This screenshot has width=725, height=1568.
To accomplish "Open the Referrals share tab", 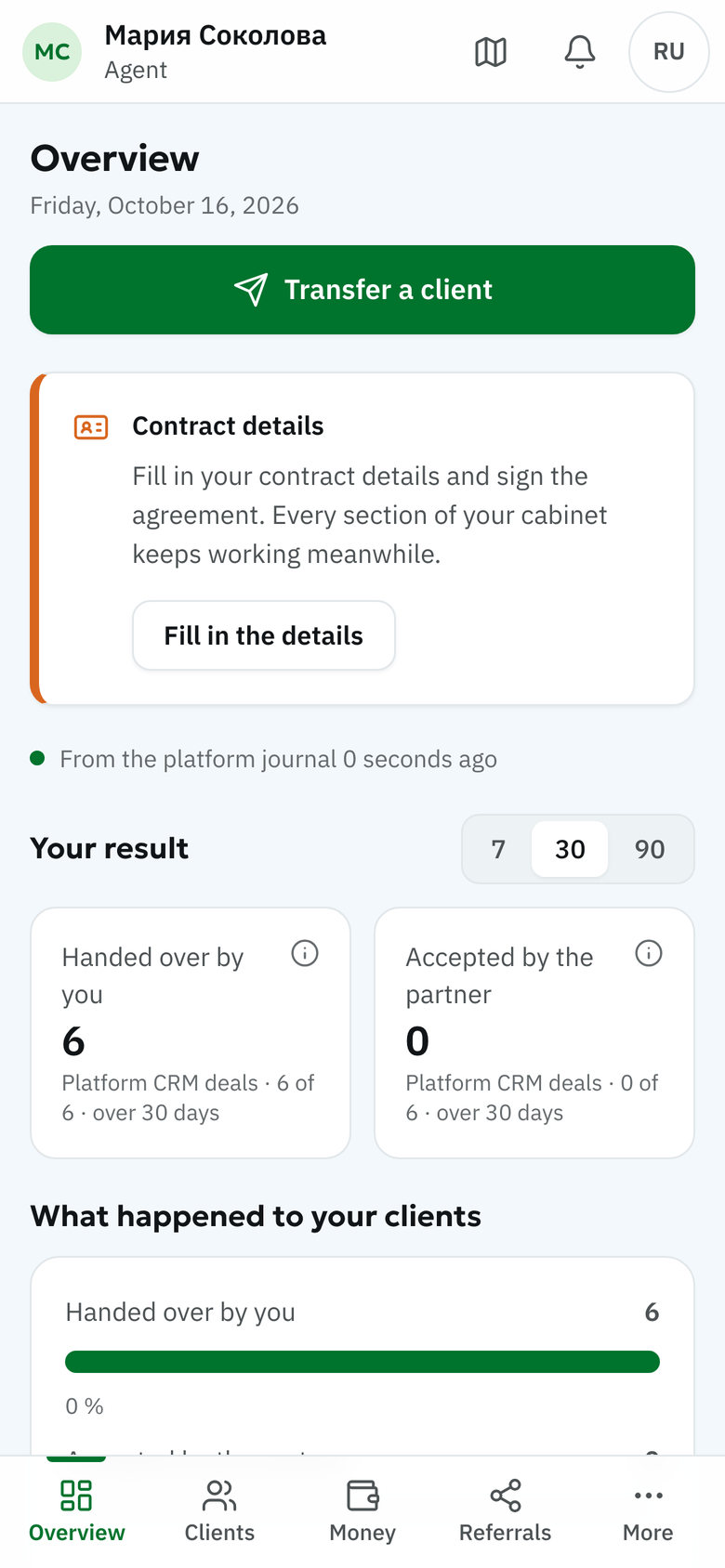I will [x=506, y=1512].
